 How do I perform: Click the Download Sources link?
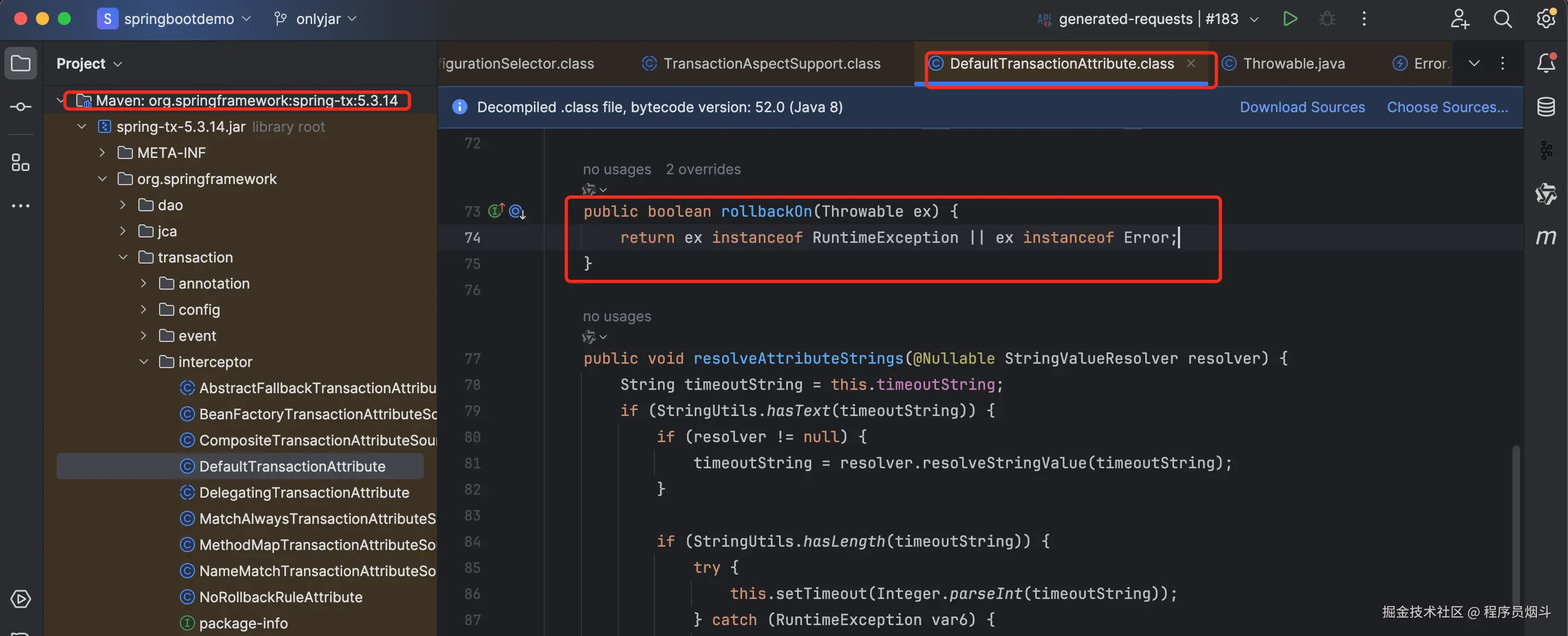tap(1302, 107)
